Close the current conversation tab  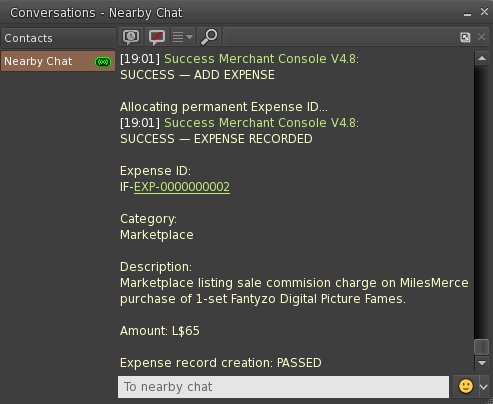481,37
